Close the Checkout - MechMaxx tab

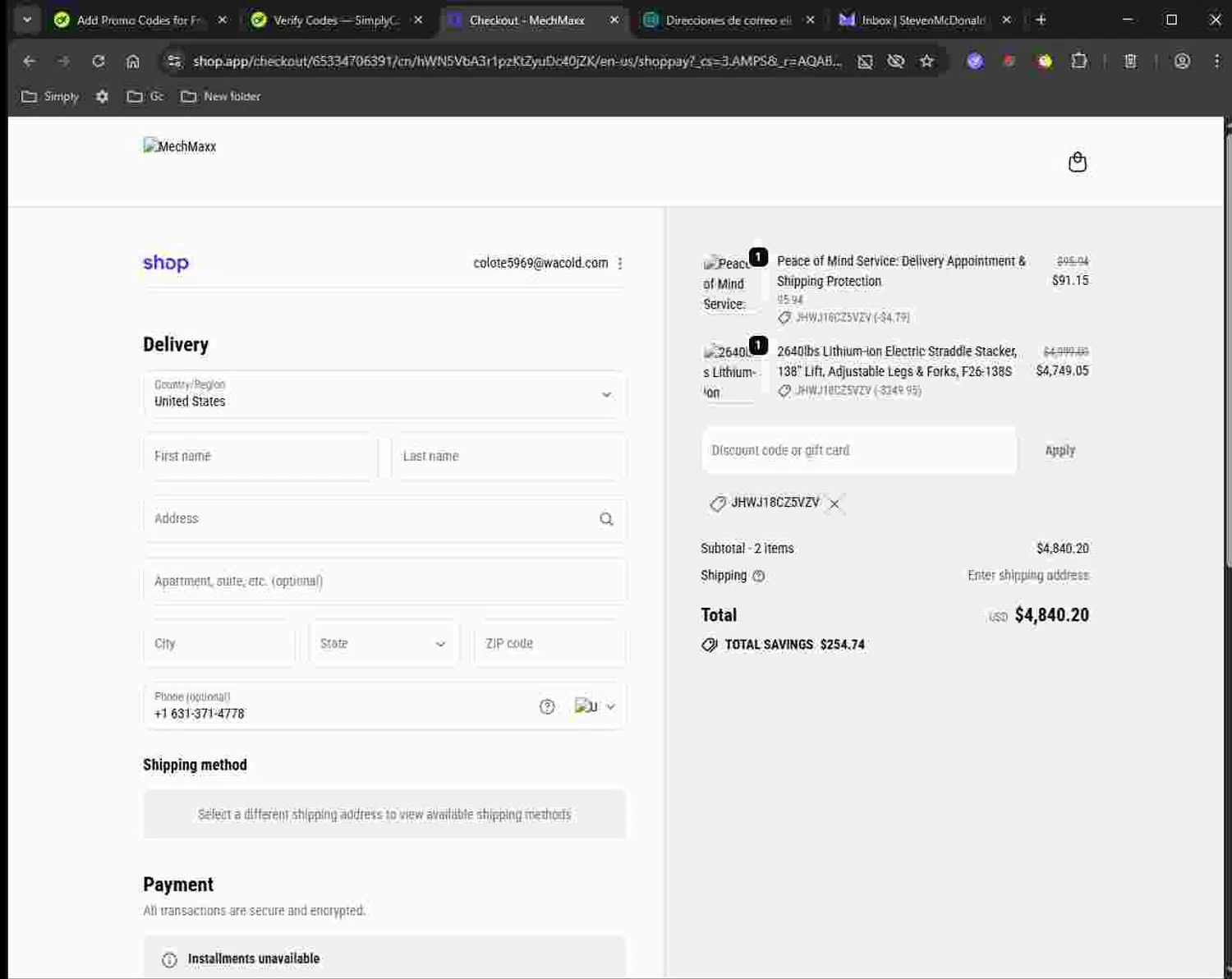pyautogui.click(x=614, y=20)
